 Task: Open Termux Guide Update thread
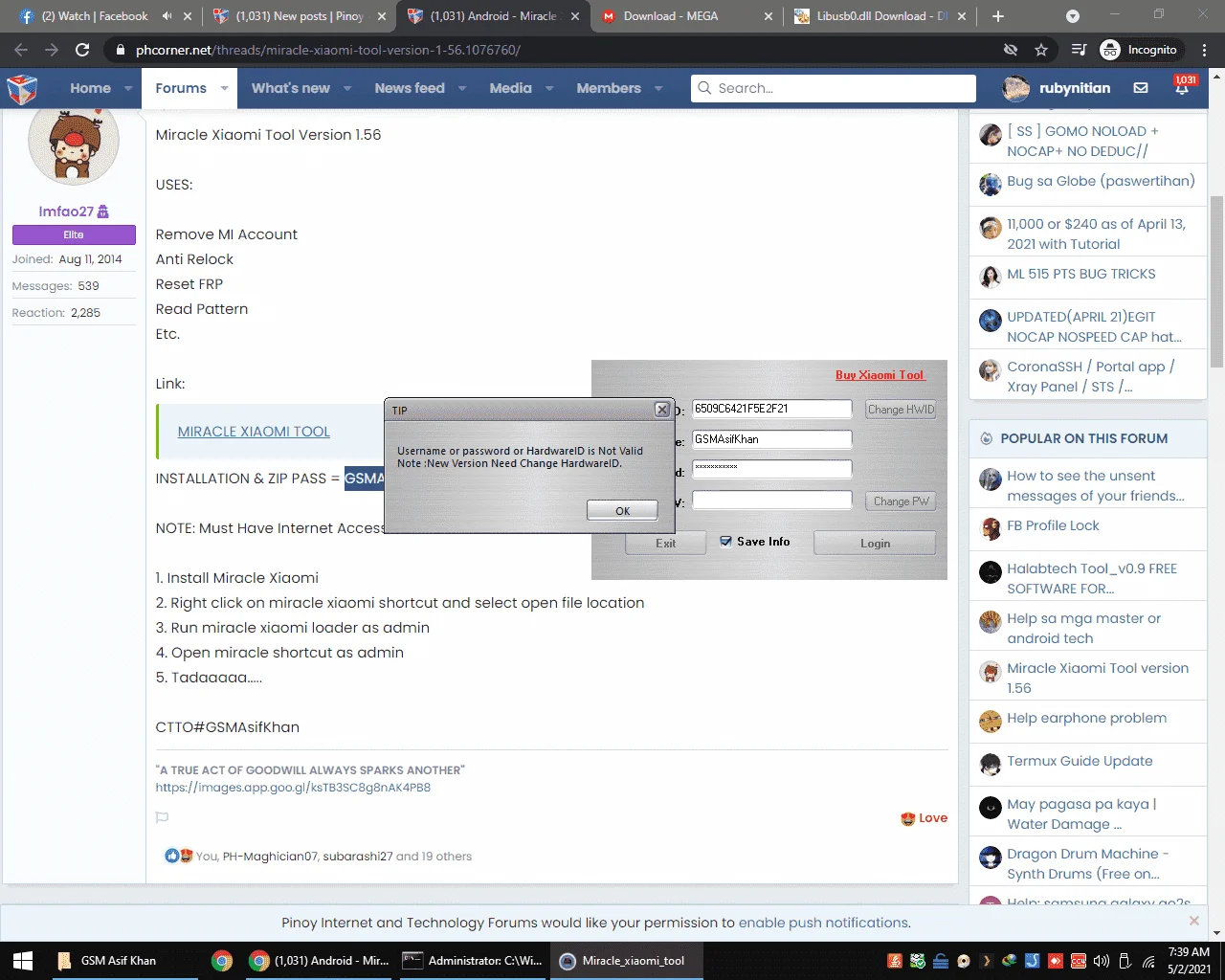point(1080,761)
